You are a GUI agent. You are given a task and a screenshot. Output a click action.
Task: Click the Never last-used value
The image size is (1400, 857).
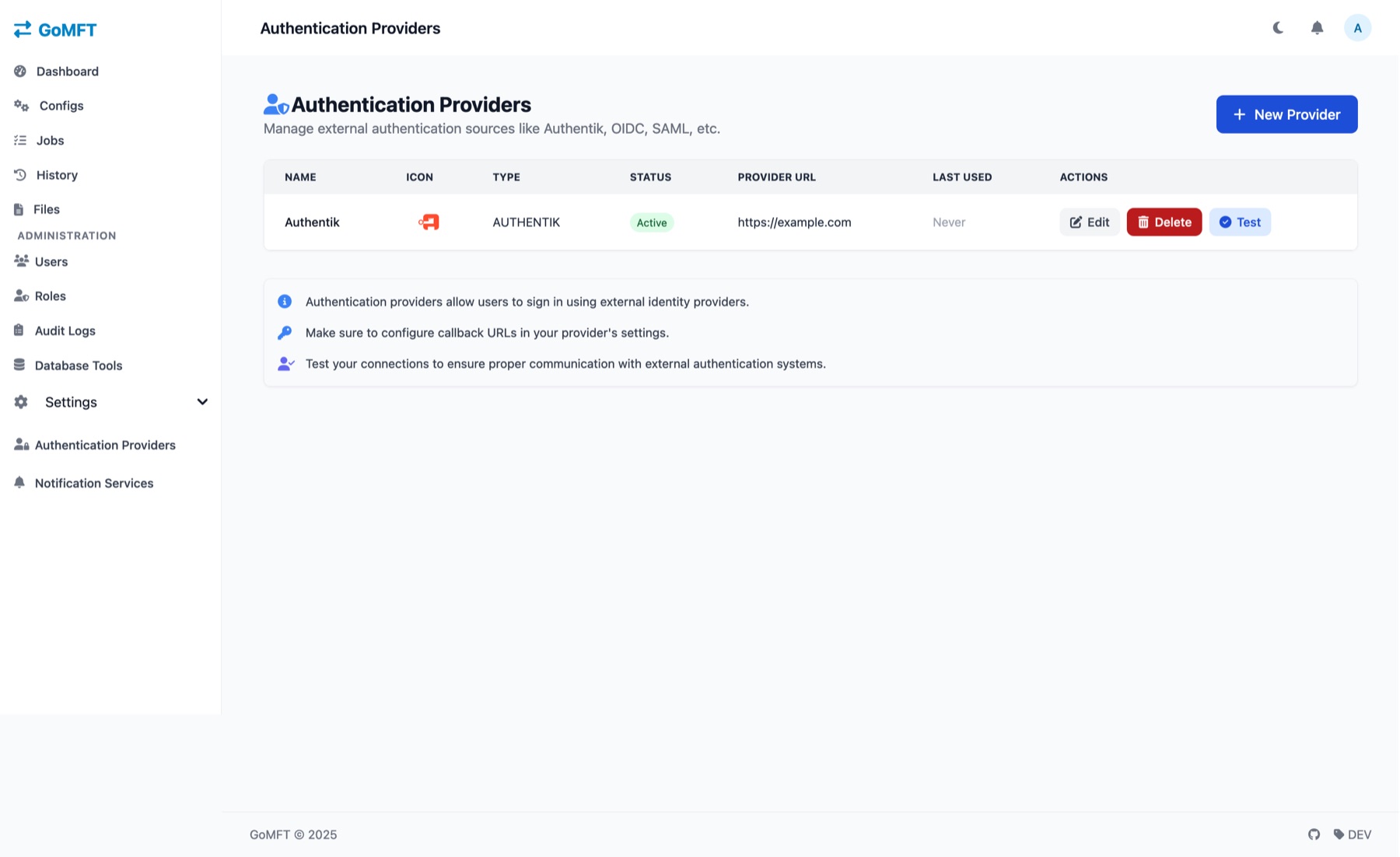tap(949, 222)
